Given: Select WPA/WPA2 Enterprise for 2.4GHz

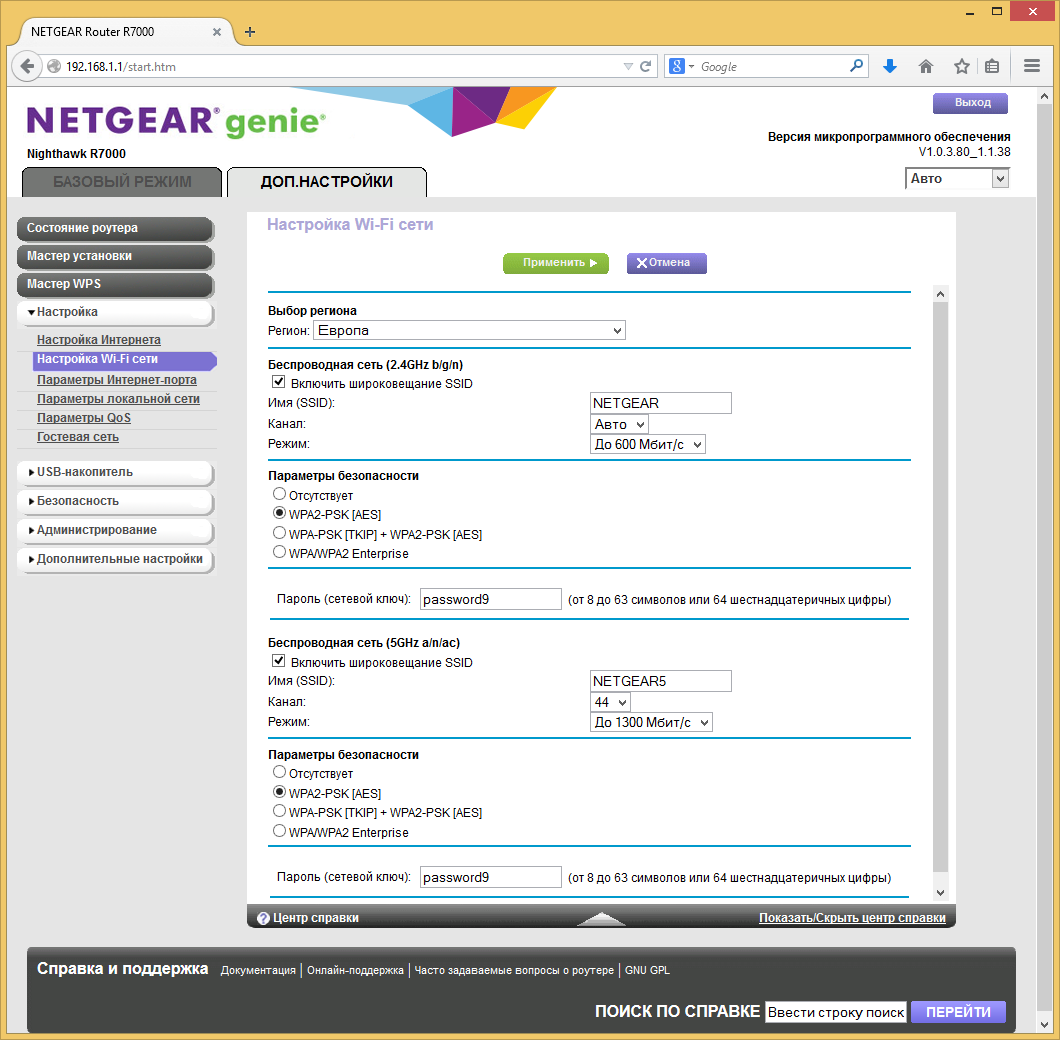Looking at the screenshot, I should [x=279, y=552].
